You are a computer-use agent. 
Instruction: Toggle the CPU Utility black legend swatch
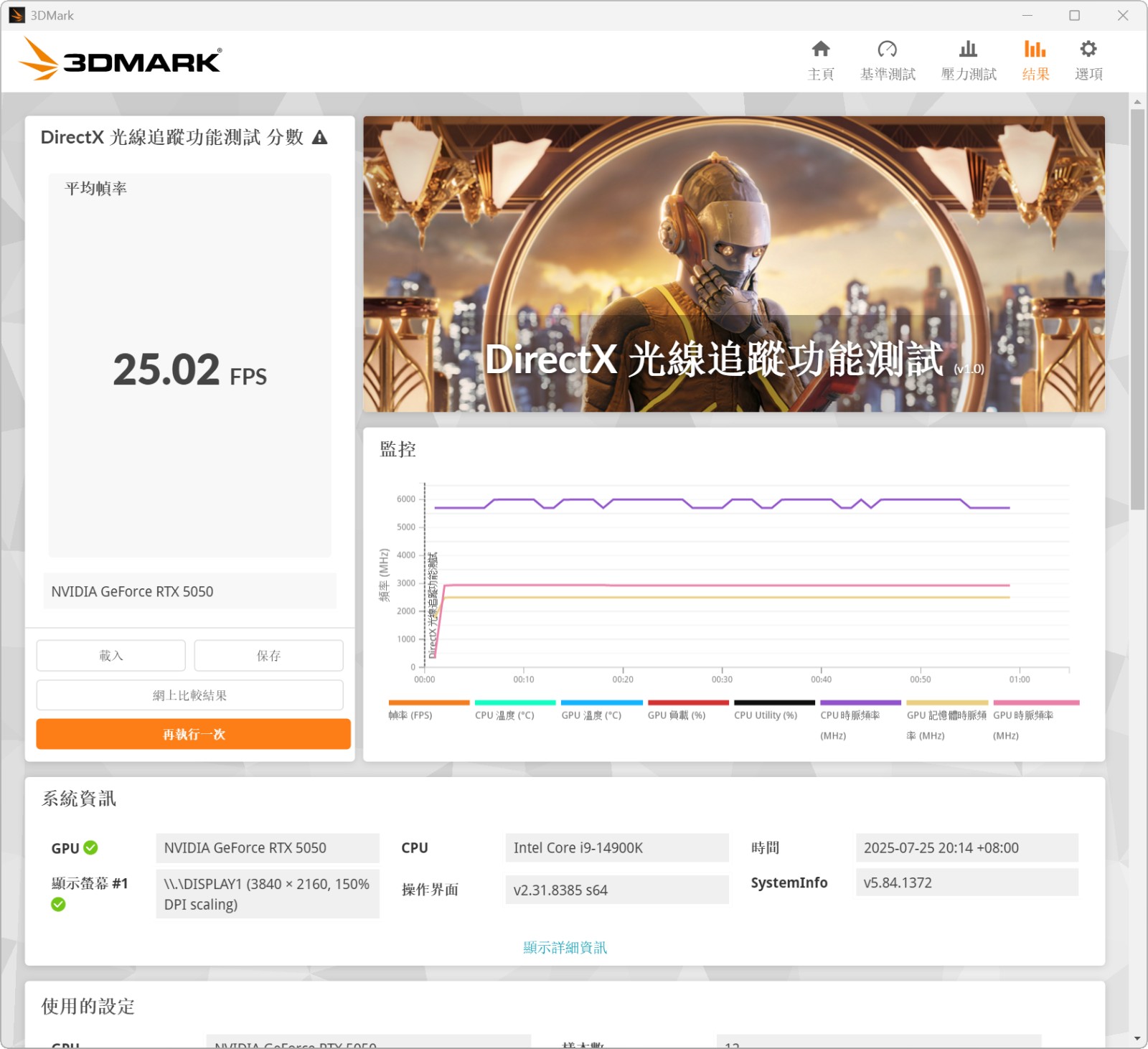[774, 702]
